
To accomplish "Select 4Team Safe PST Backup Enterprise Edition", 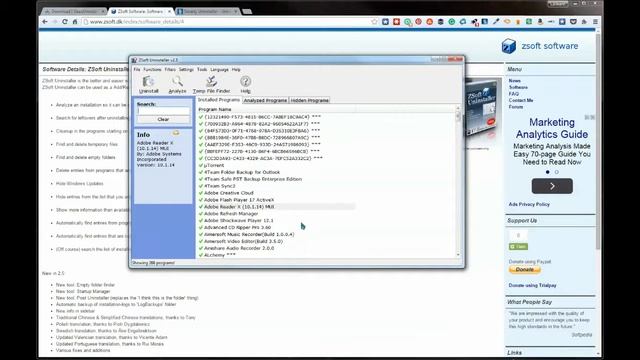I will click(253, 179).
